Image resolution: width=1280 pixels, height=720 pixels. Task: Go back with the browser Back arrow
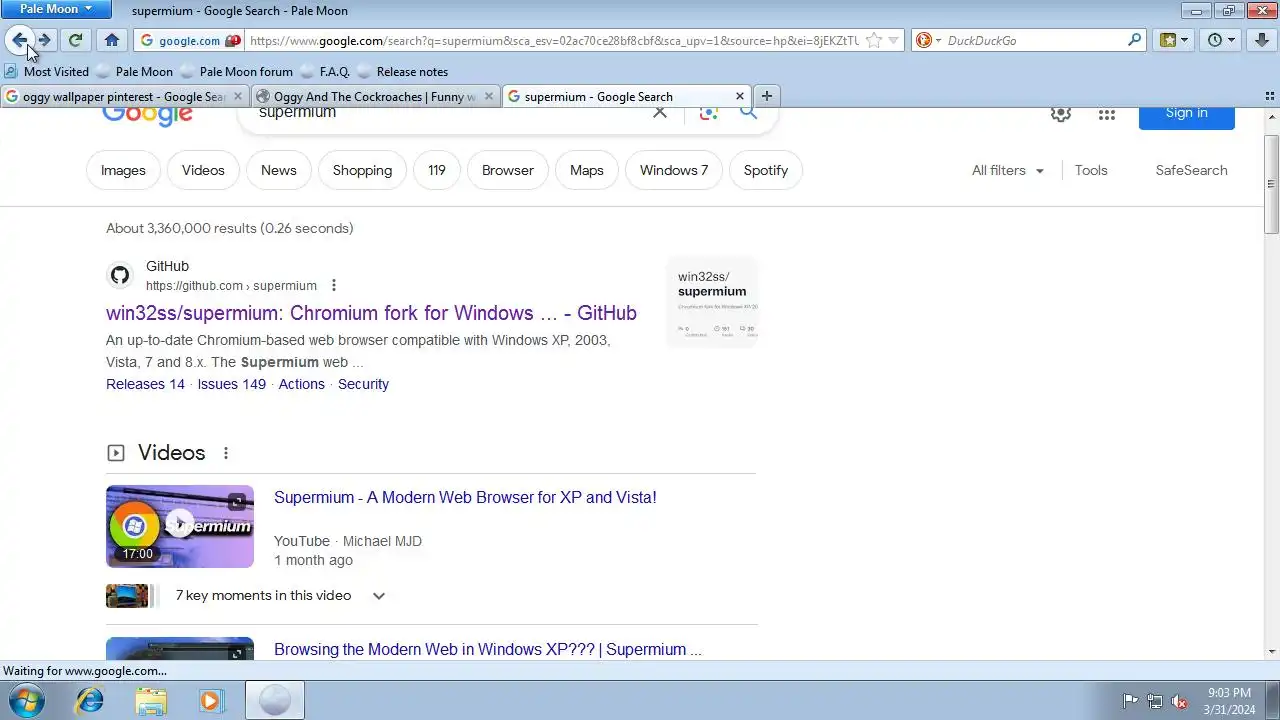coord(19,40)
